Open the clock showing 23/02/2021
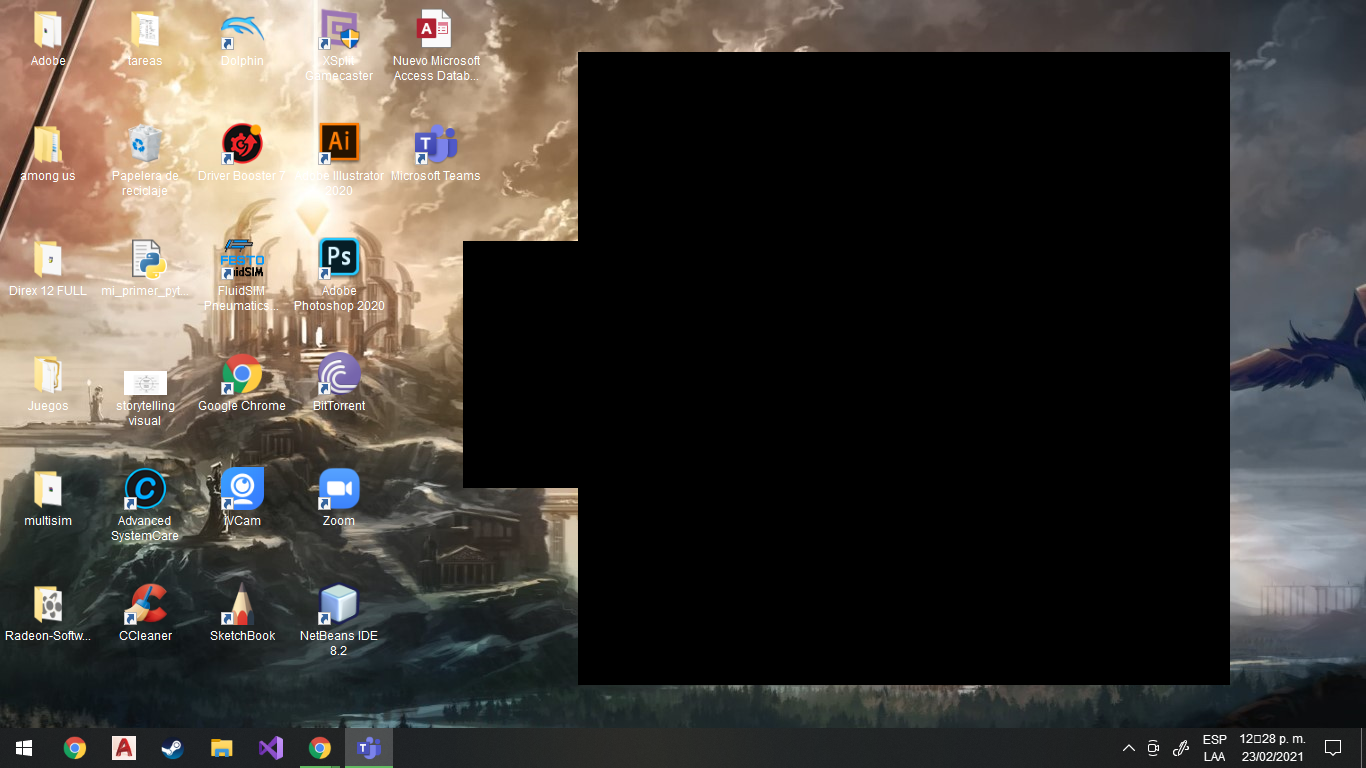The image size is (1366, 768). 1272,748
